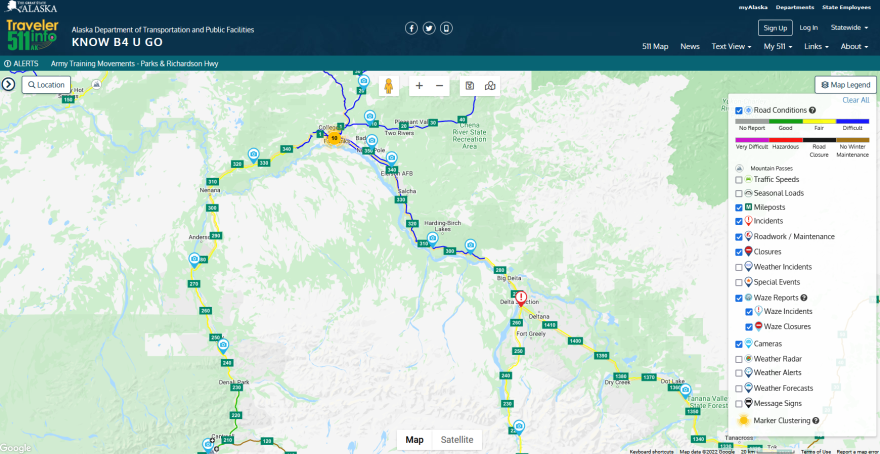This screenshot has width=880, height=454.
Task: Open the myAlaska link
Action: click(753, 7)
